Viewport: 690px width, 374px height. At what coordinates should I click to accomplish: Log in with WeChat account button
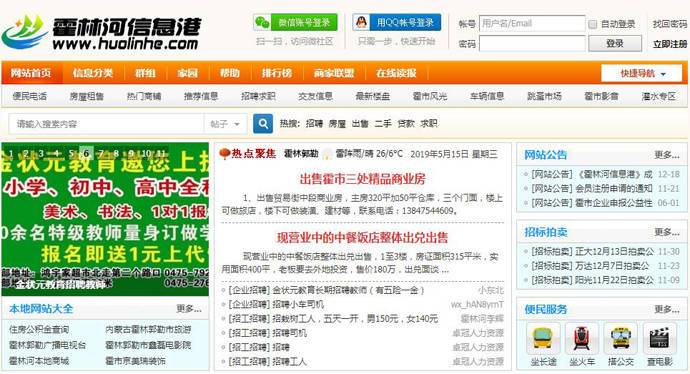pos(295,22)
